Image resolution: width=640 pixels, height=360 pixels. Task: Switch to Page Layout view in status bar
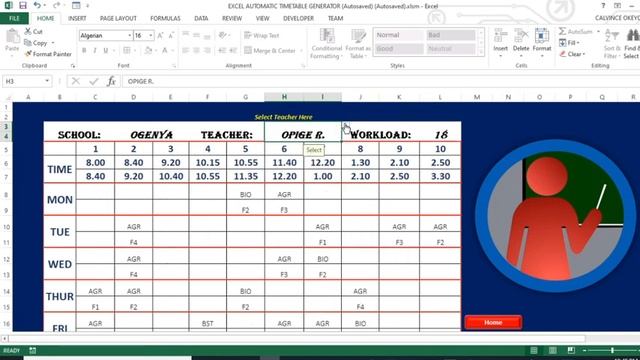(552, 351)
